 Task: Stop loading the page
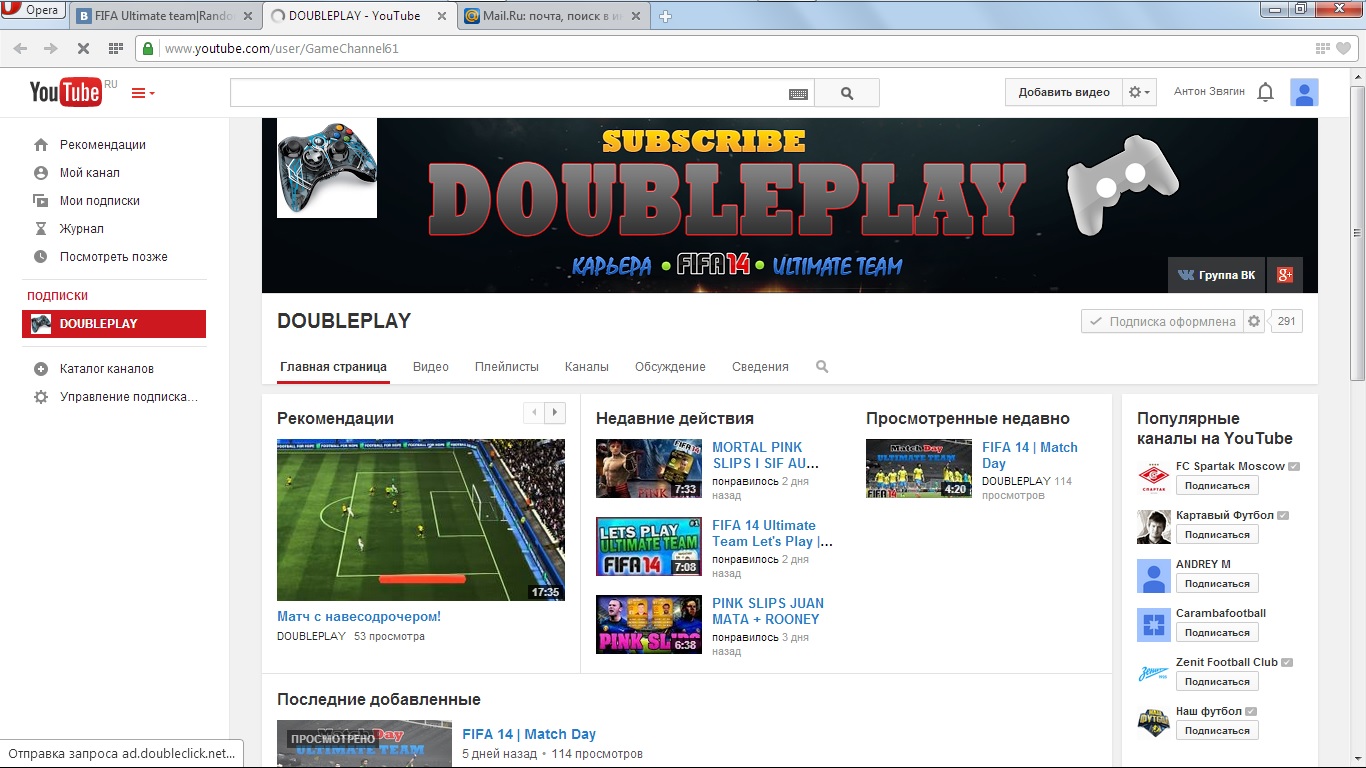83,48
